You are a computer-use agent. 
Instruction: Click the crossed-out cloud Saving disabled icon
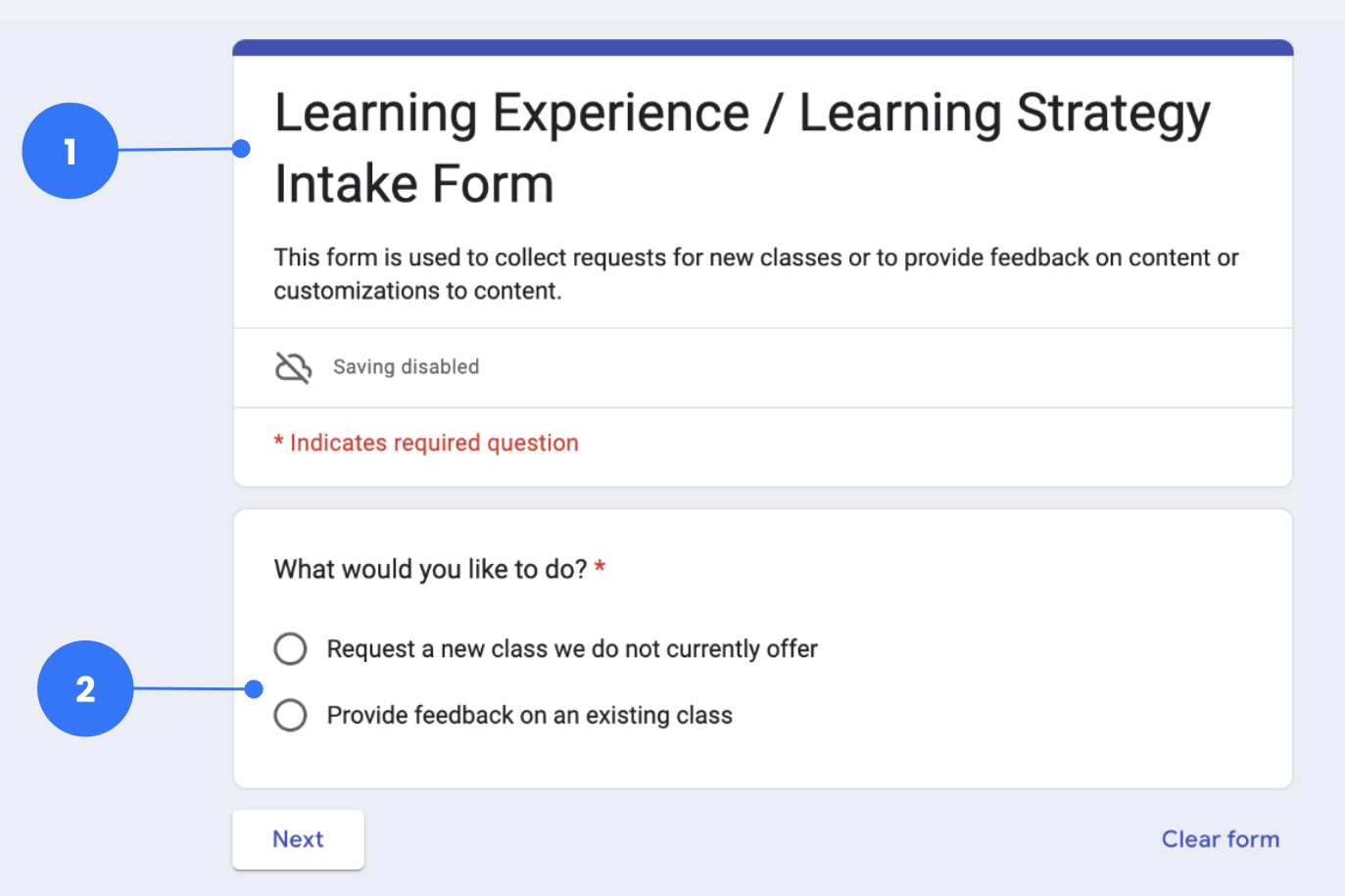293,367
